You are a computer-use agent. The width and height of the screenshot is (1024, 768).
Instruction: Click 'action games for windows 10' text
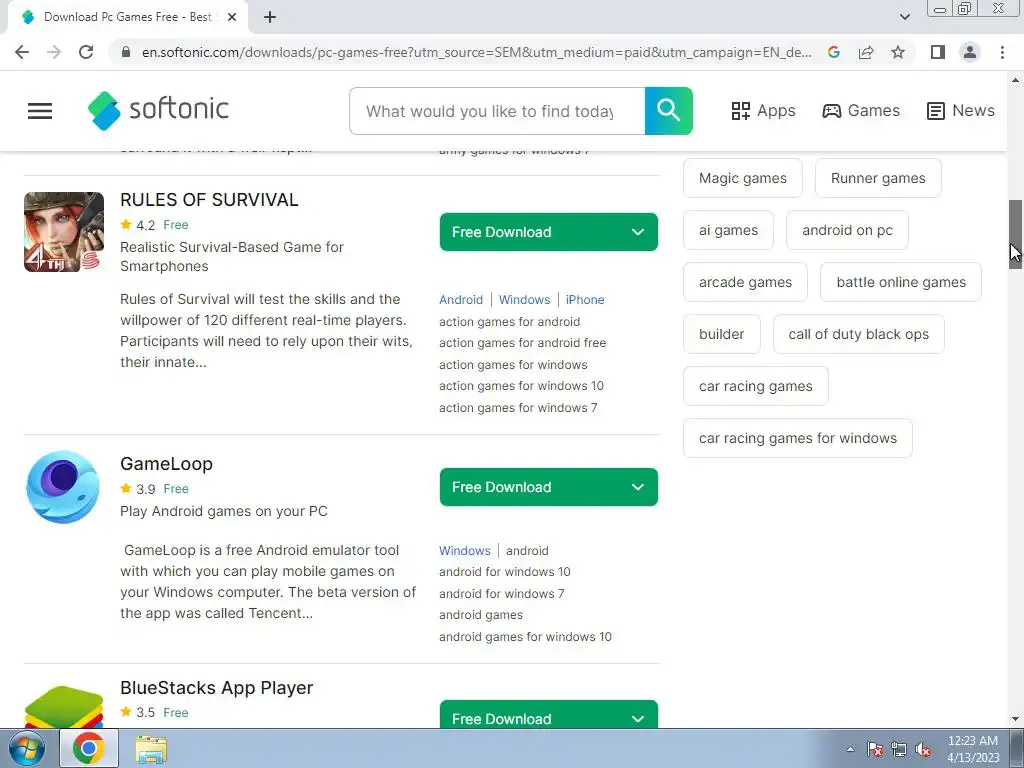[x=521, y=386]
